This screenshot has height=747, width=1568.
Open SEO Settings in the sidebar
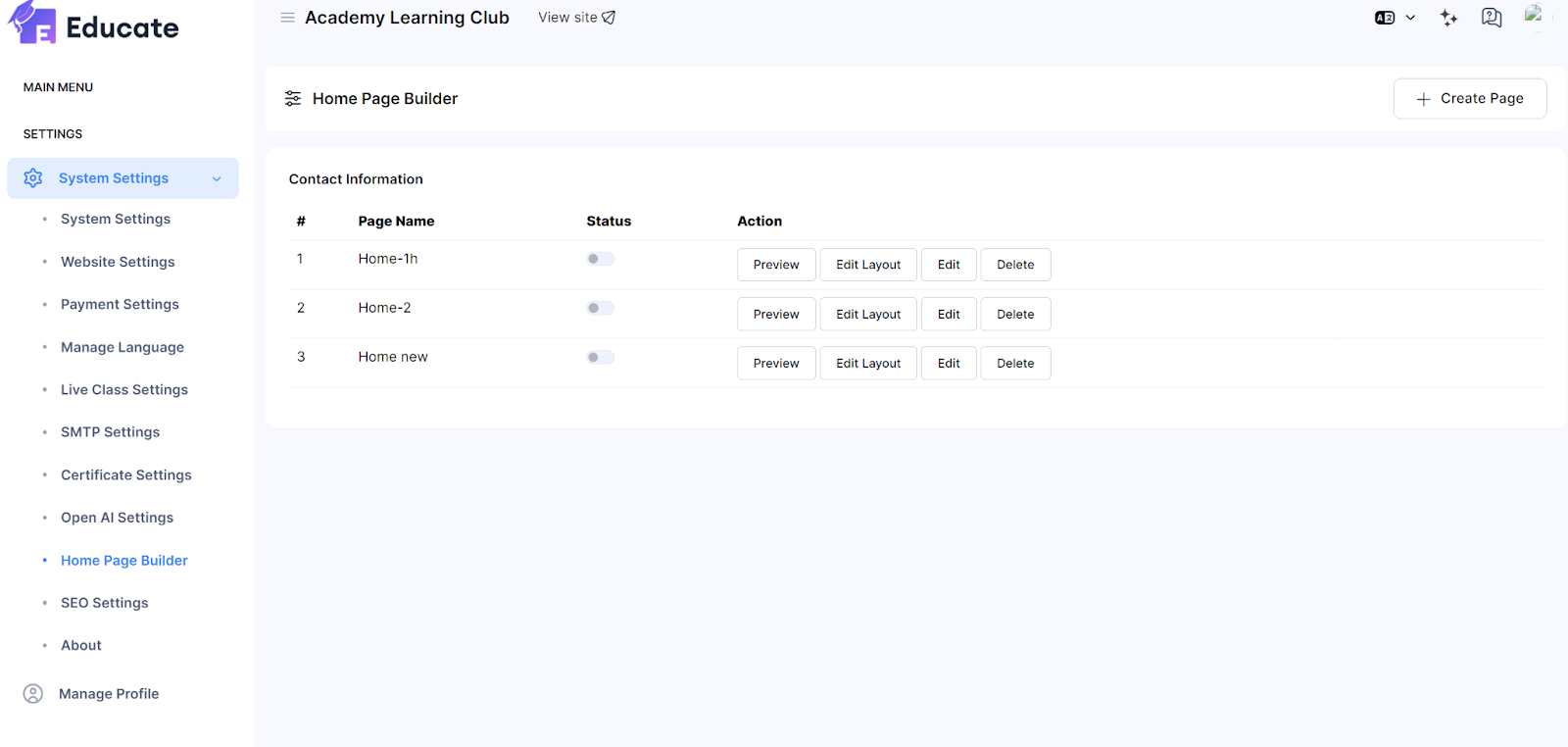click(x=104, y=603)
